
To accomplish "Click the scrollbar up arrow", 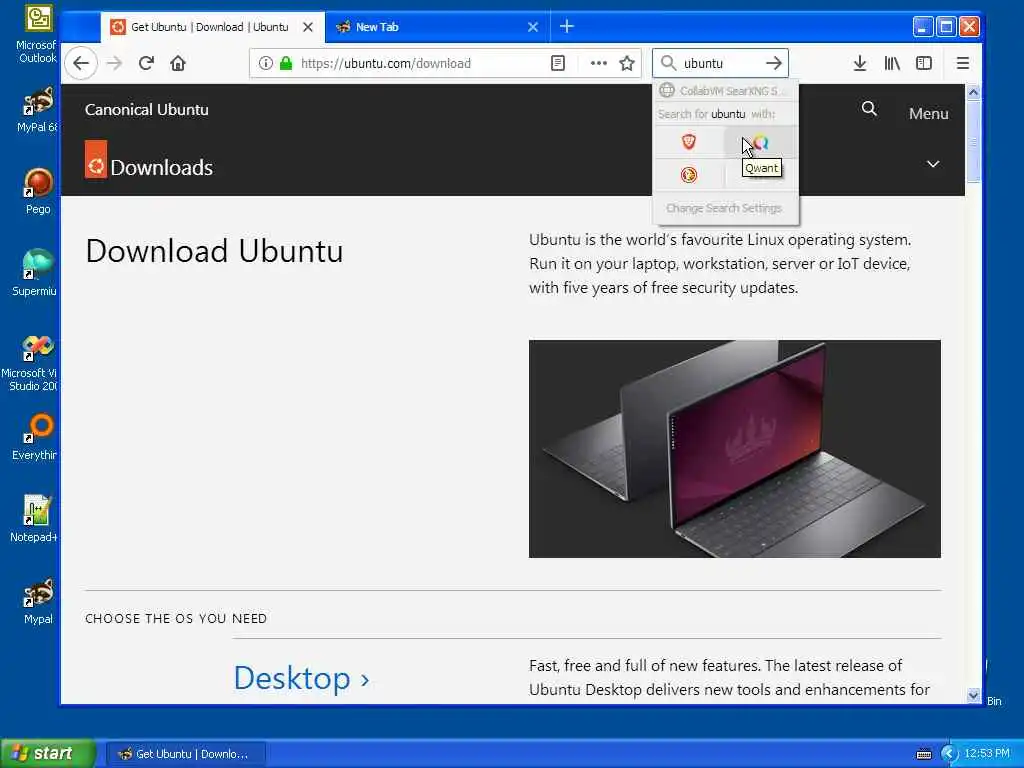I will click(973, 92).
